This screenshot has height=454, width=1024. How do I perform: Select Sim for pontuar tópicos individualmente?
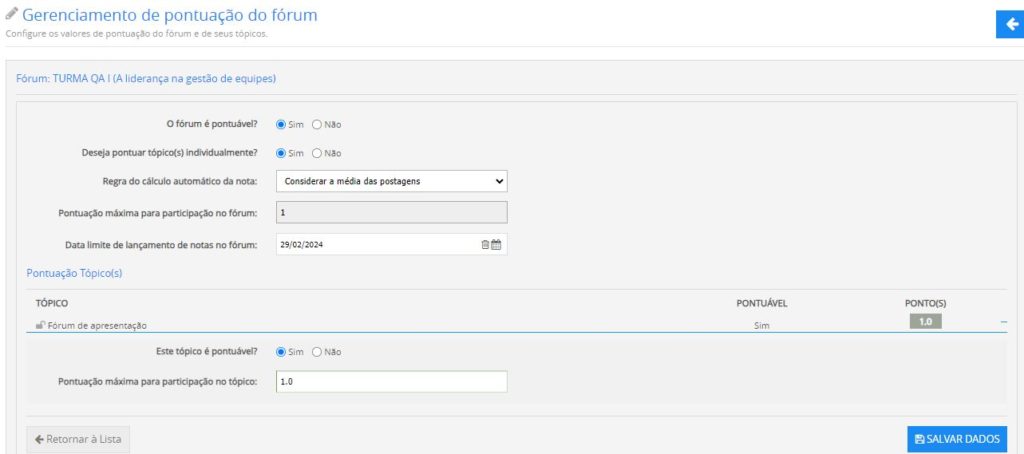[x=281, y=153]
